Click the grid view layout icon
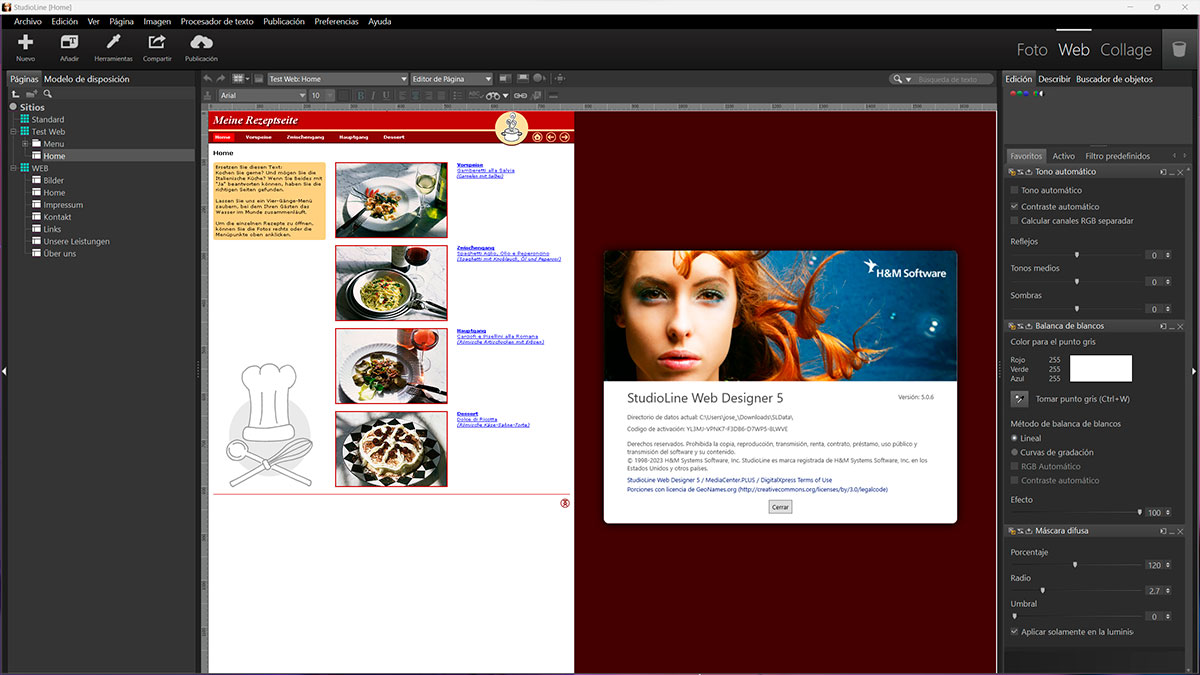Viewport: 1200px width, 675px height. (237, 79)
